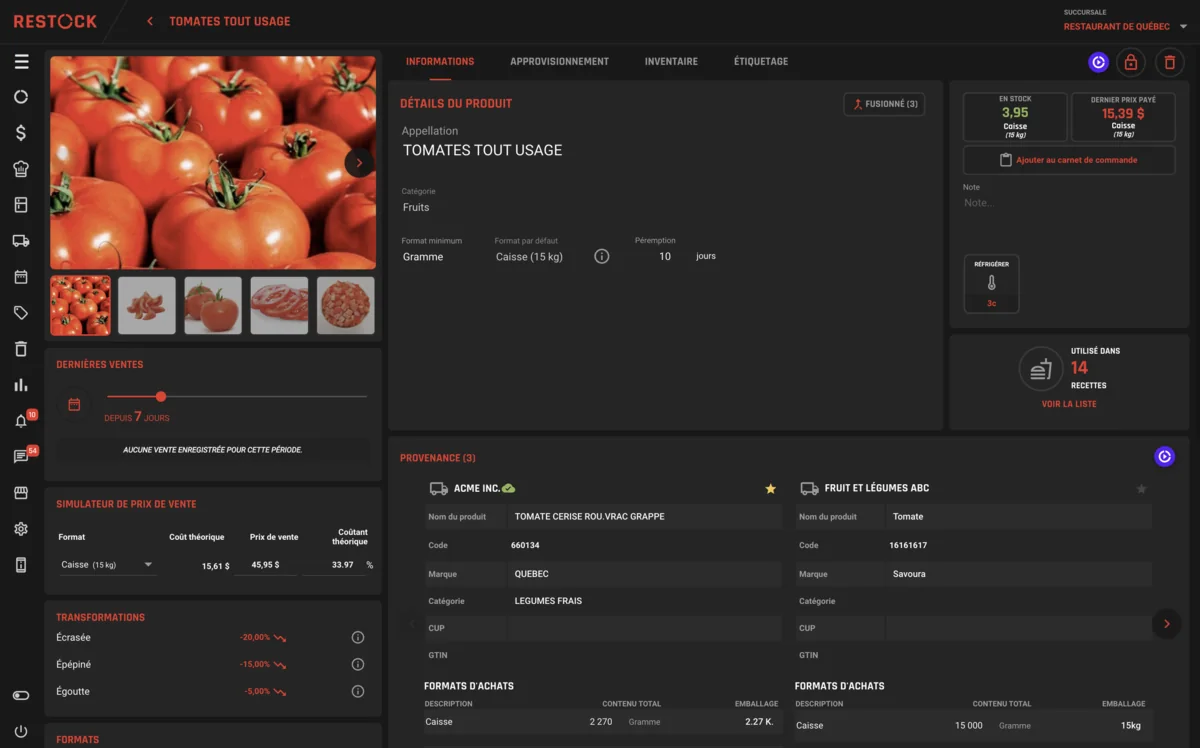Open the bar chart reports section
1200x748 pixels.
pos(21,385)
